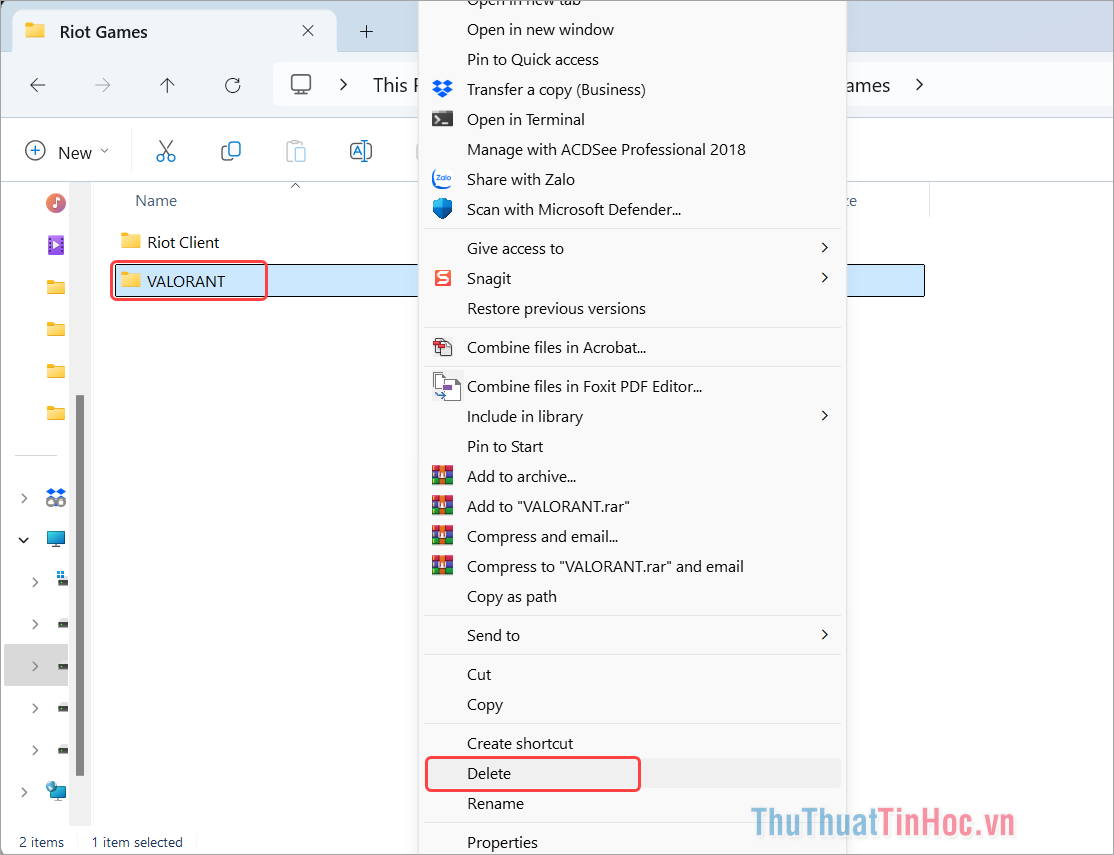Navigate up using the parent folder arrow
Viewport: 1114px width, 855px height.
[167, 85]
